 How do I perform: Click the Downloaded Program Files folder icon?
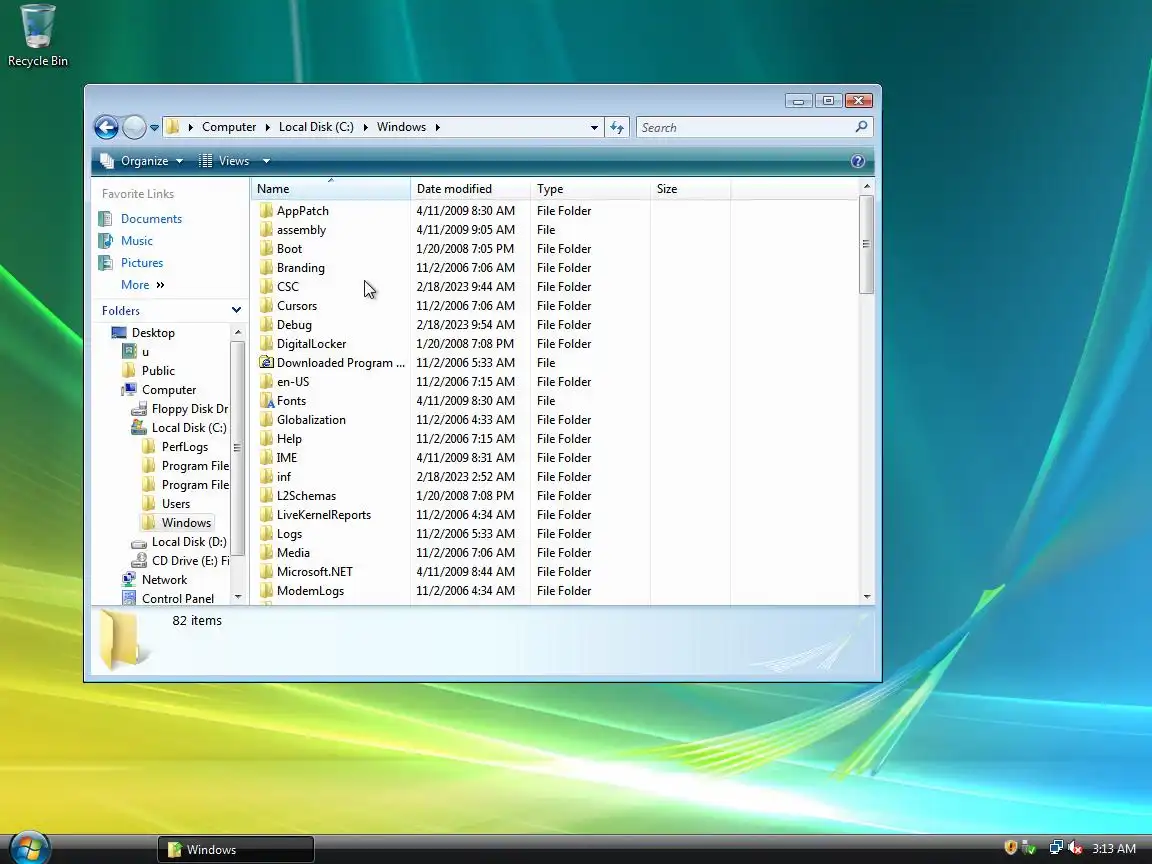(266, 363)
